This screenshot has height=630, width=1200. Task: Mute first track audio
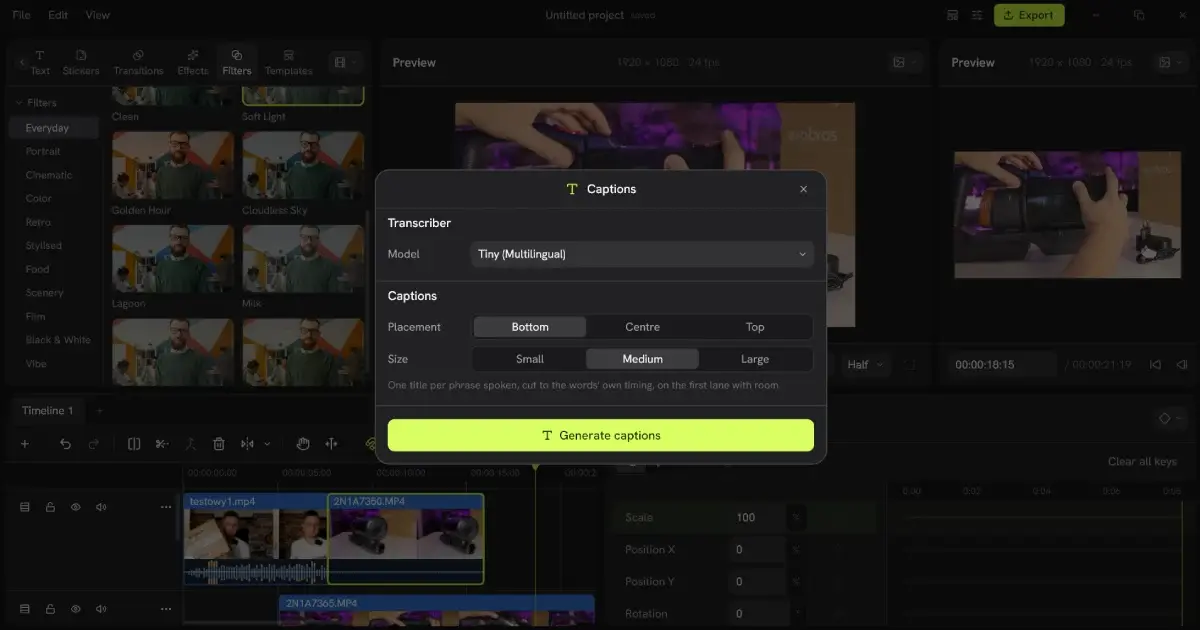point(101,507)
